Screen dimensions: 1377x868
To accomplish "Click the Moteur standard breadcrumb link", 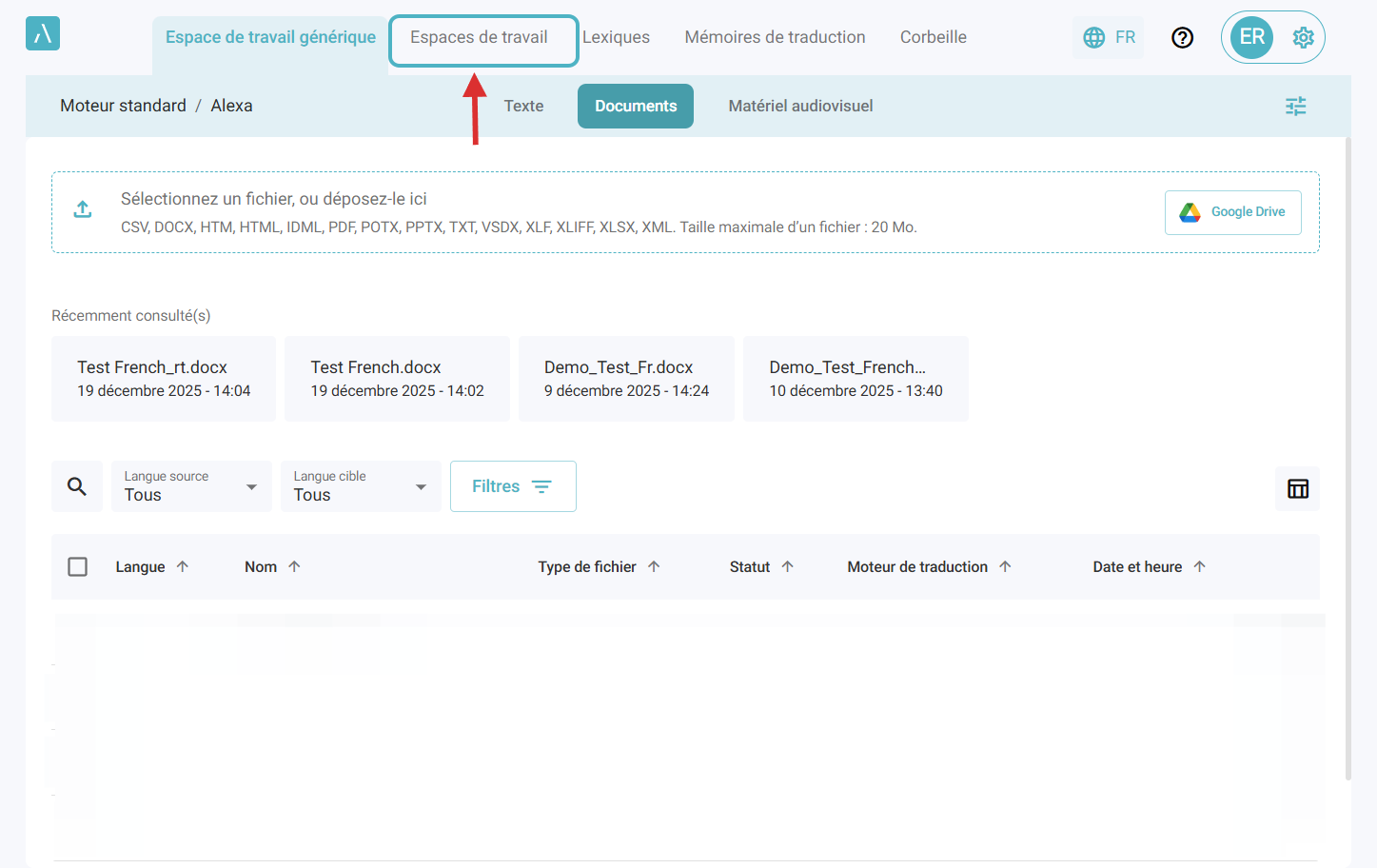I will [123, 106].
